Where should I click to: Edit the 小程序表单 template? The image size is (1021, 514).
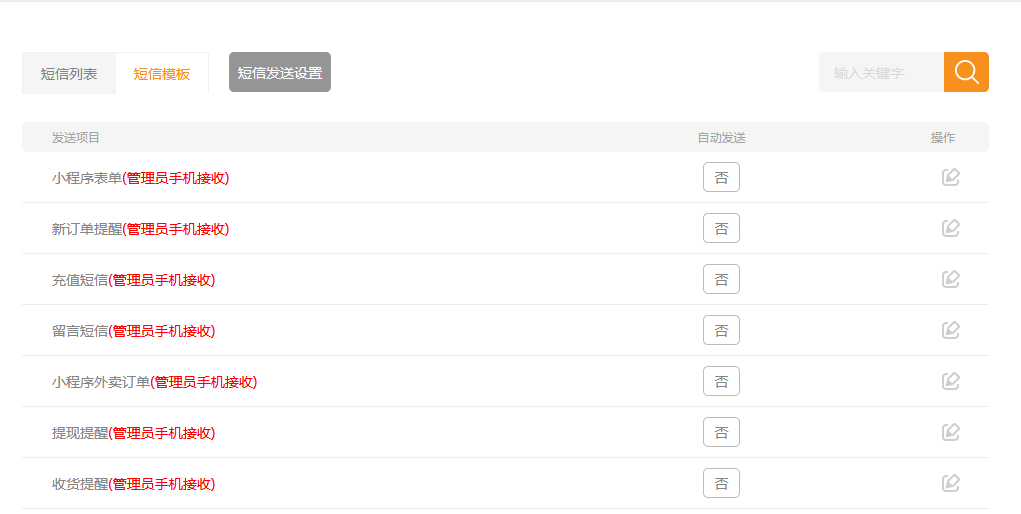(951, 177)
